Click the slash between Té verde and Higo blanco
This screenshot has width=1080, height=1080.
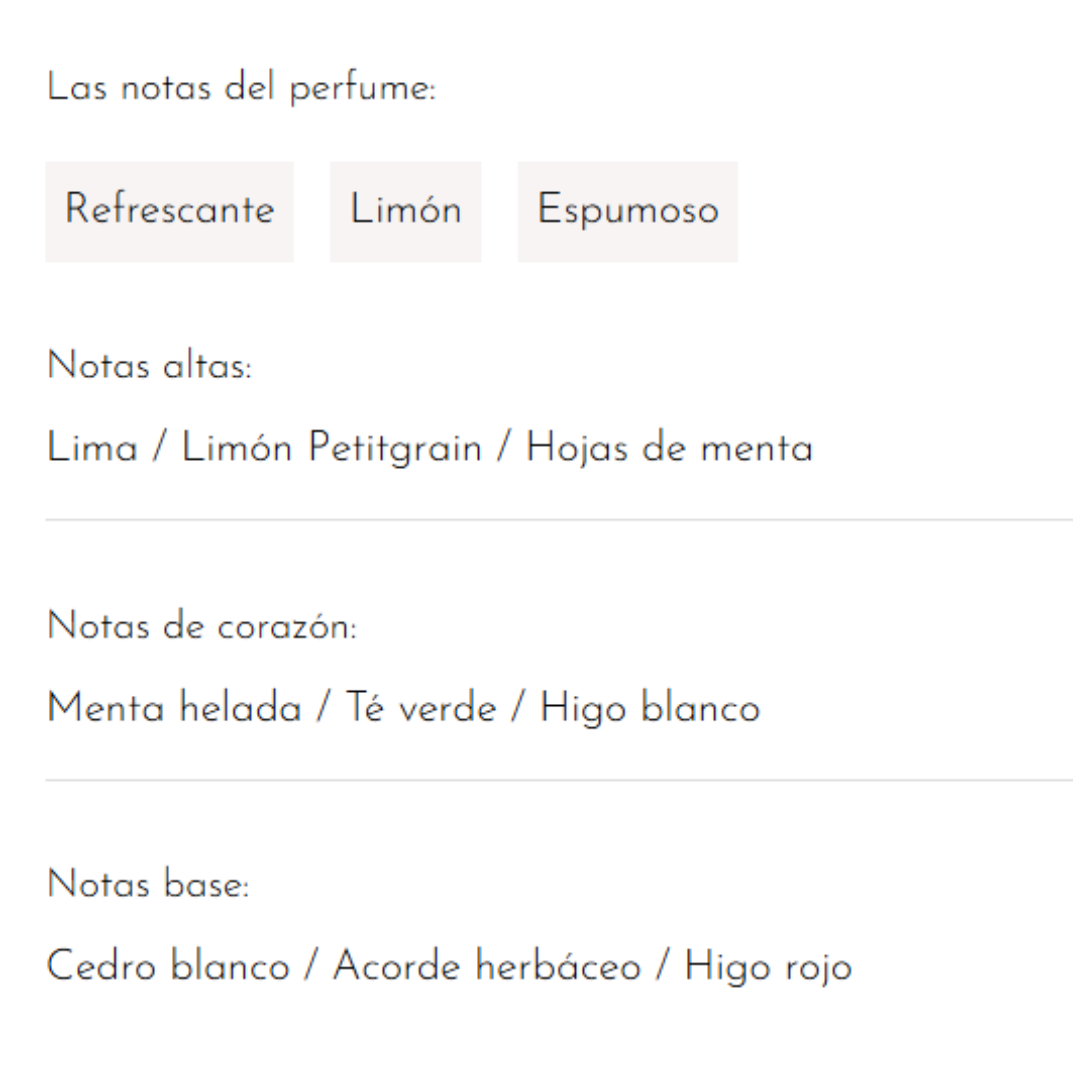[x=518, y=709]
